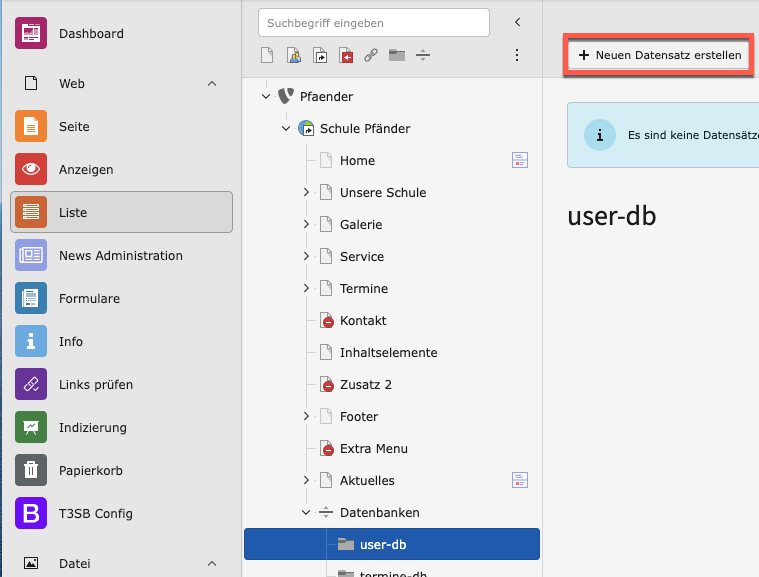The width and height of the screenshot is (759, 577).
Task: Collapse the Web module group
Action: 212,84
